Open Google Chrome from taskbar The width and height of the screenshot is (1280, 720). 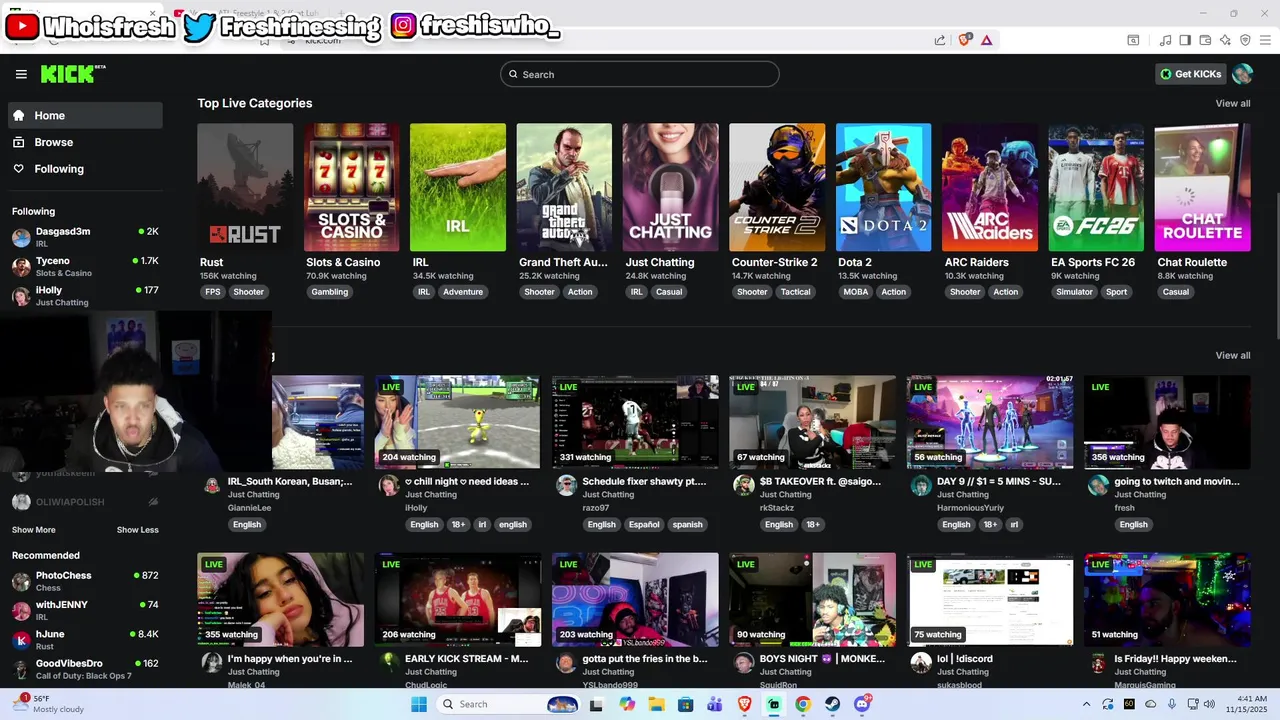(803, 704)
